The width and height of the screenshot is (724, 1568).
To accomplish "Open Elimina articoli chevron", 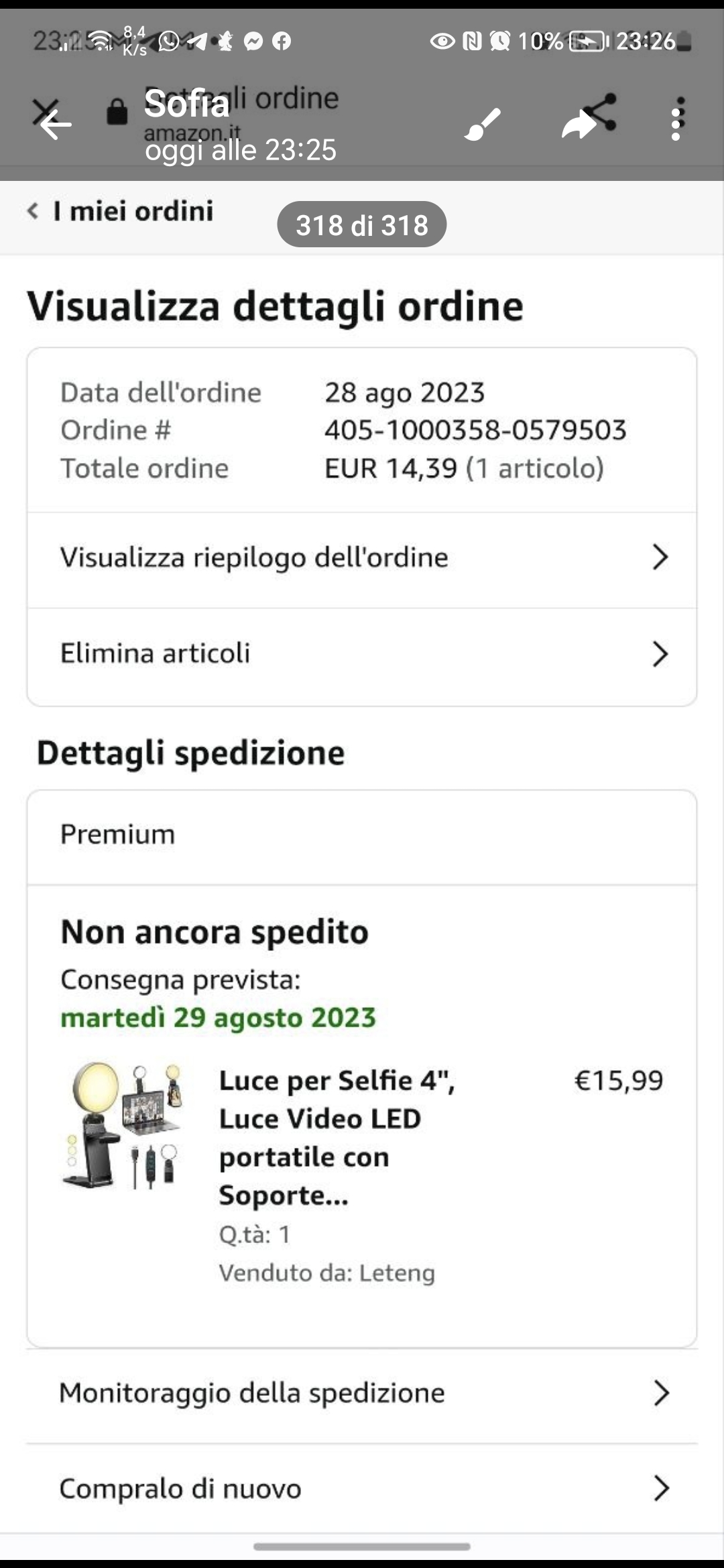I will [660, 654].
